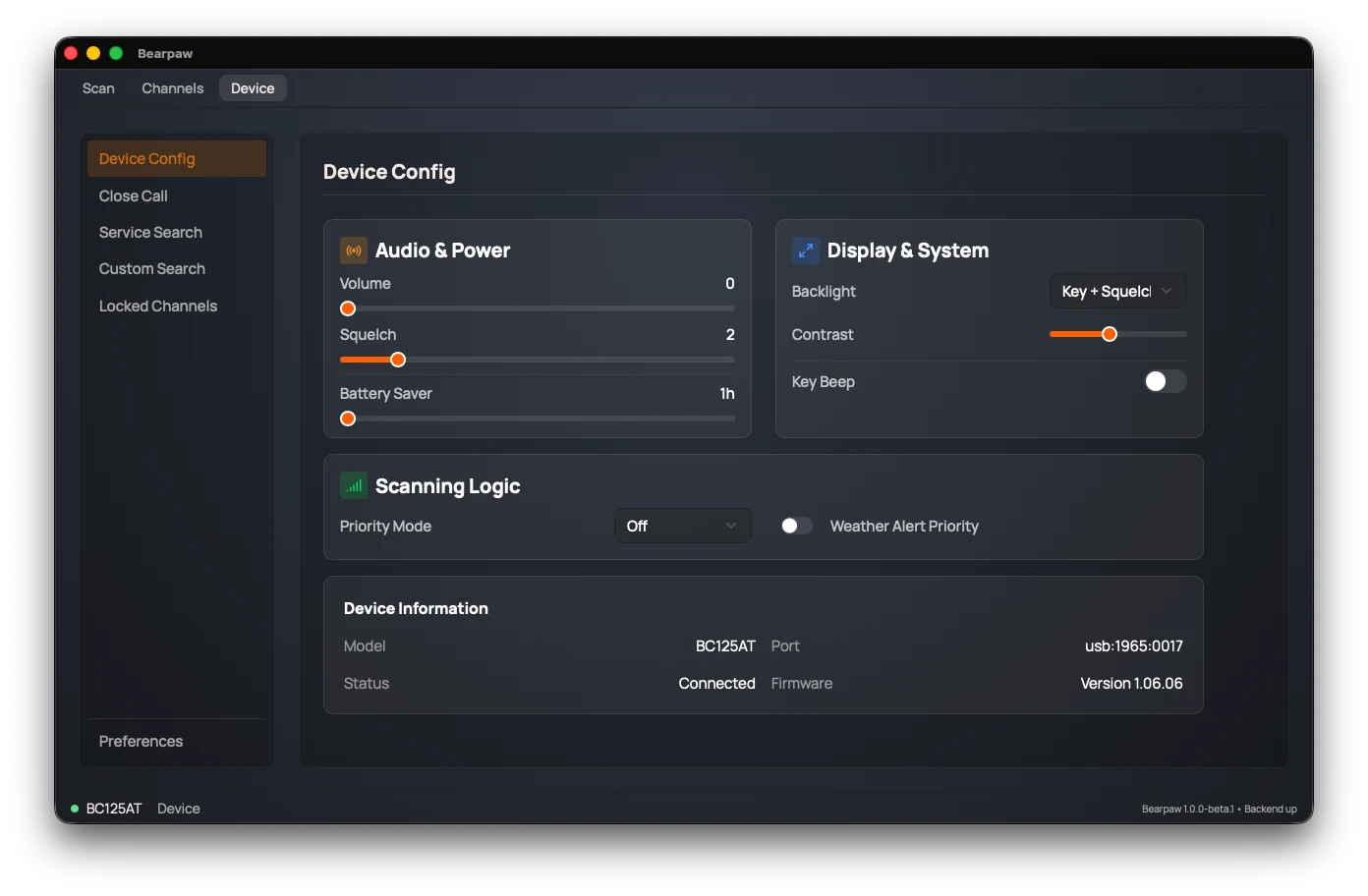Click the Display & System heading
The width and height of the screenshot is (1368, 896).
click(908, 251)
